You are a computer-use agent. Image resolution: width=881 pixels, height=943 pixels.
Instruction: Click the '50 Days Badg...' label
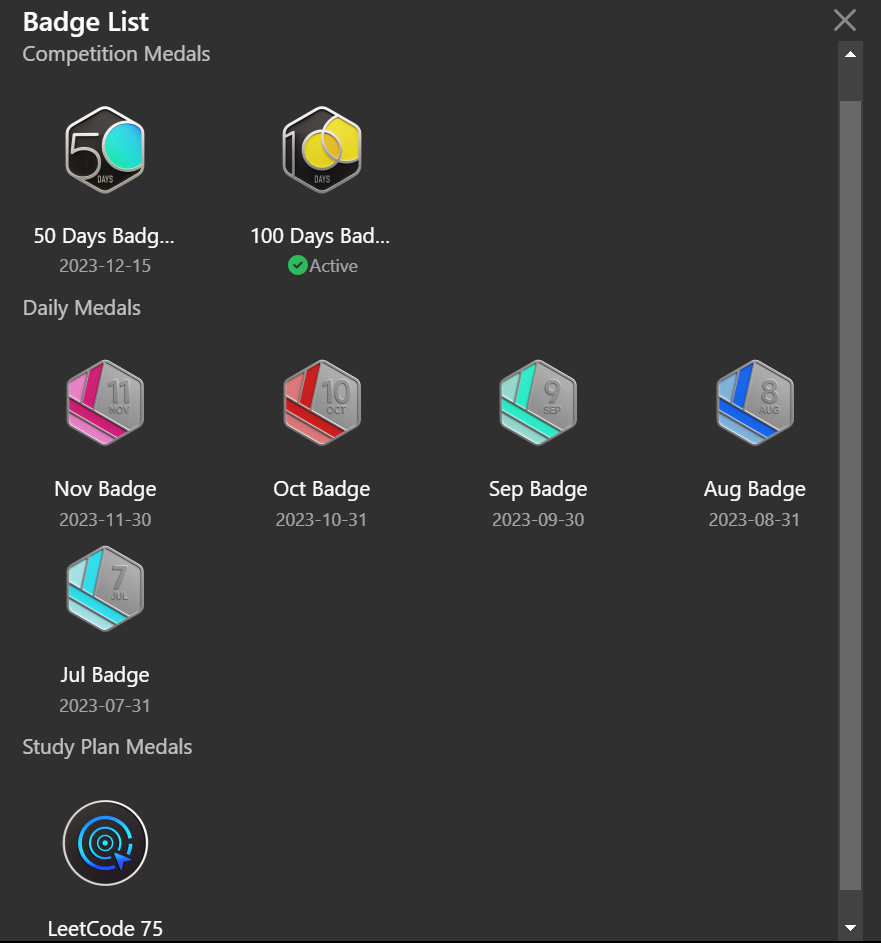click(x=105, y=236)
